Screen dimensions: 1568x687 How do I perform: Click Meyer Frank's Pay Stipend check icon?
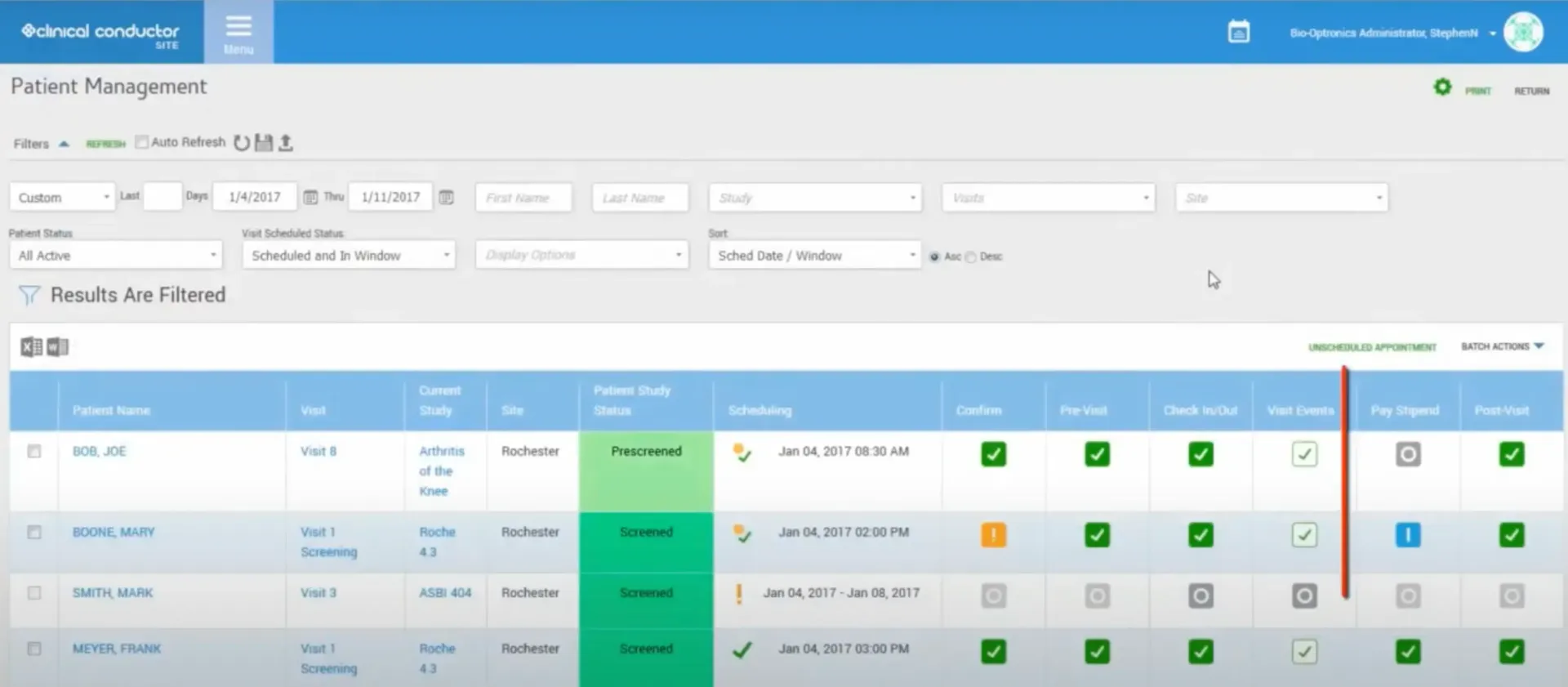(1408, 652)
